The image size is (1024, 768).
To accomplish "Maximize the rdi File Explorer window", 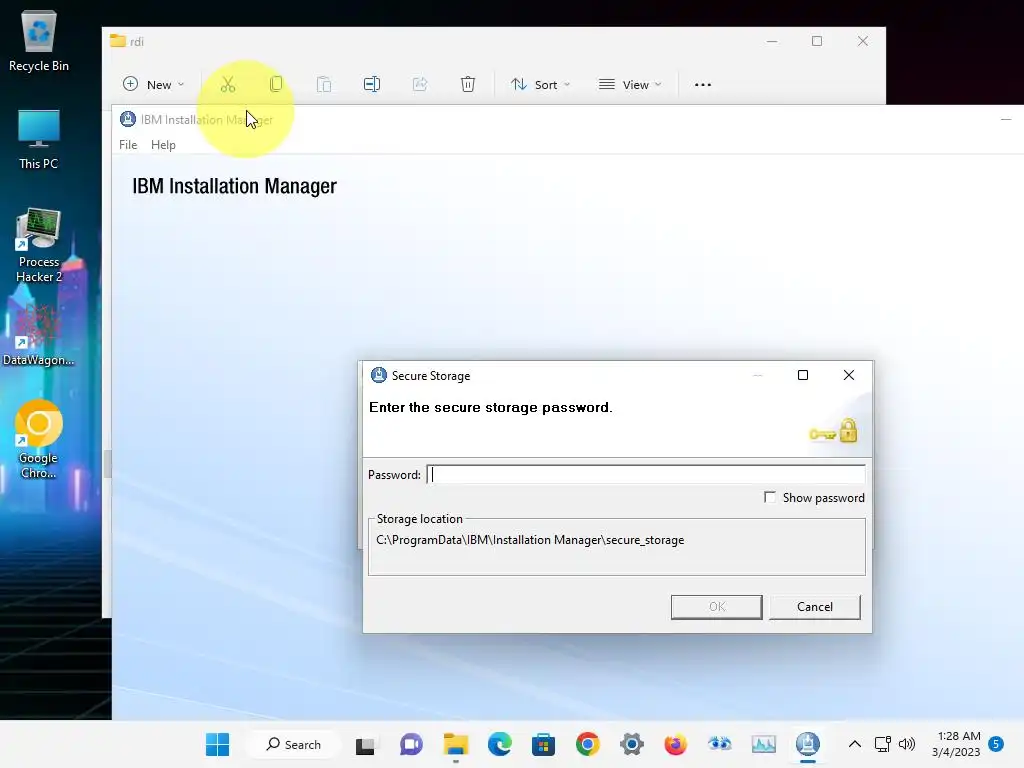I will coord(817,41).
